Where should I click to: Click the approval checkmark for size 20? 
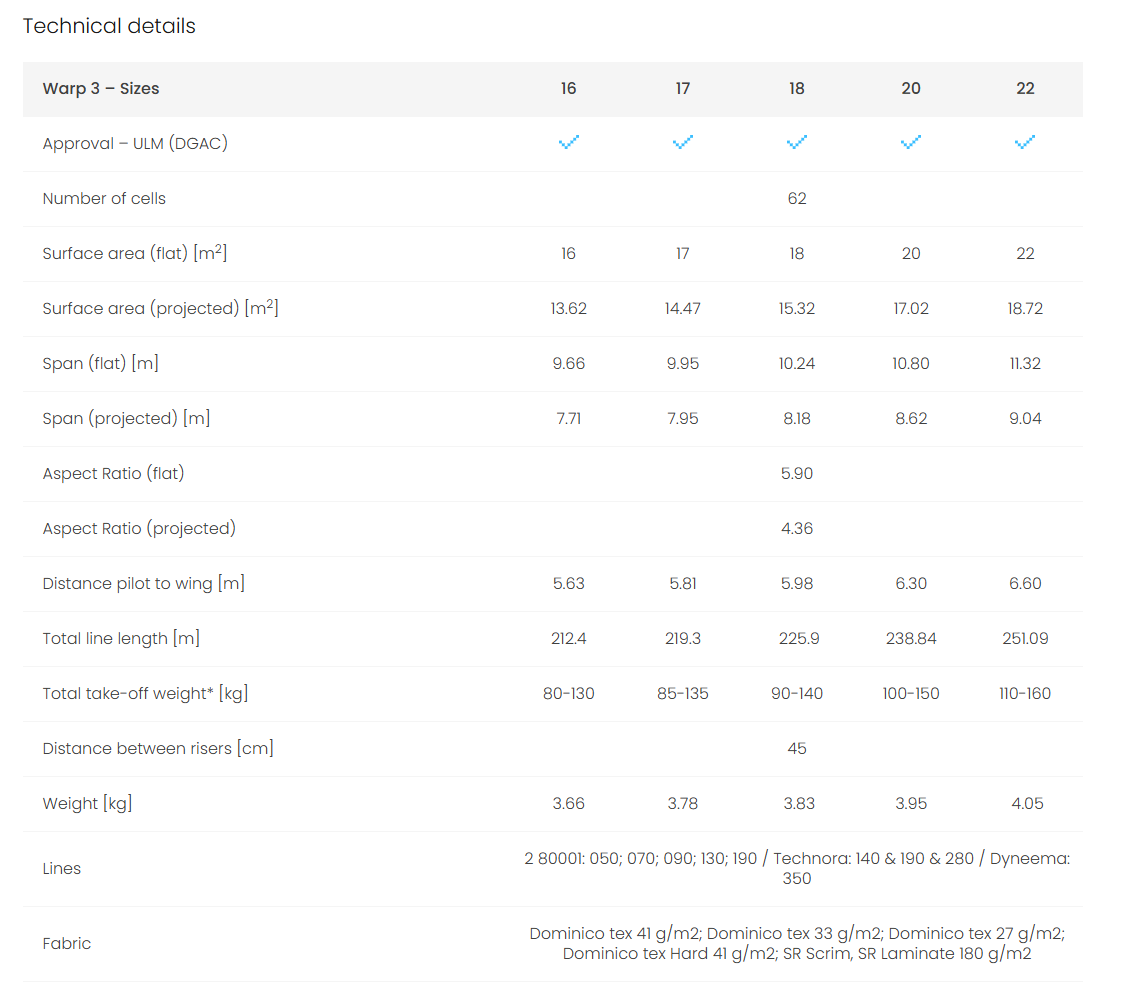click(x=911, y=143)
